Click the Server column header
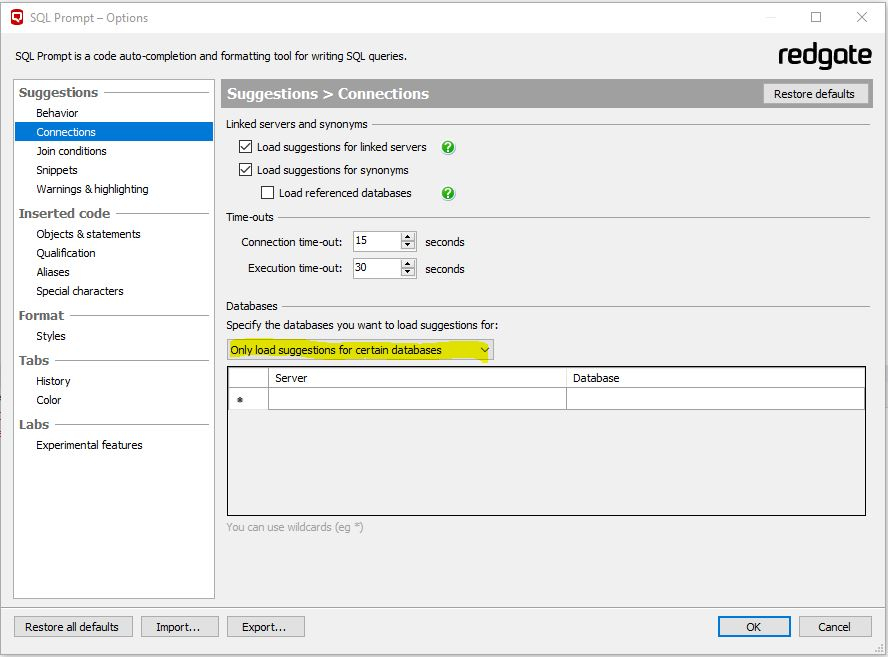Viewport: 888px width, 657px height. point(417,378)
